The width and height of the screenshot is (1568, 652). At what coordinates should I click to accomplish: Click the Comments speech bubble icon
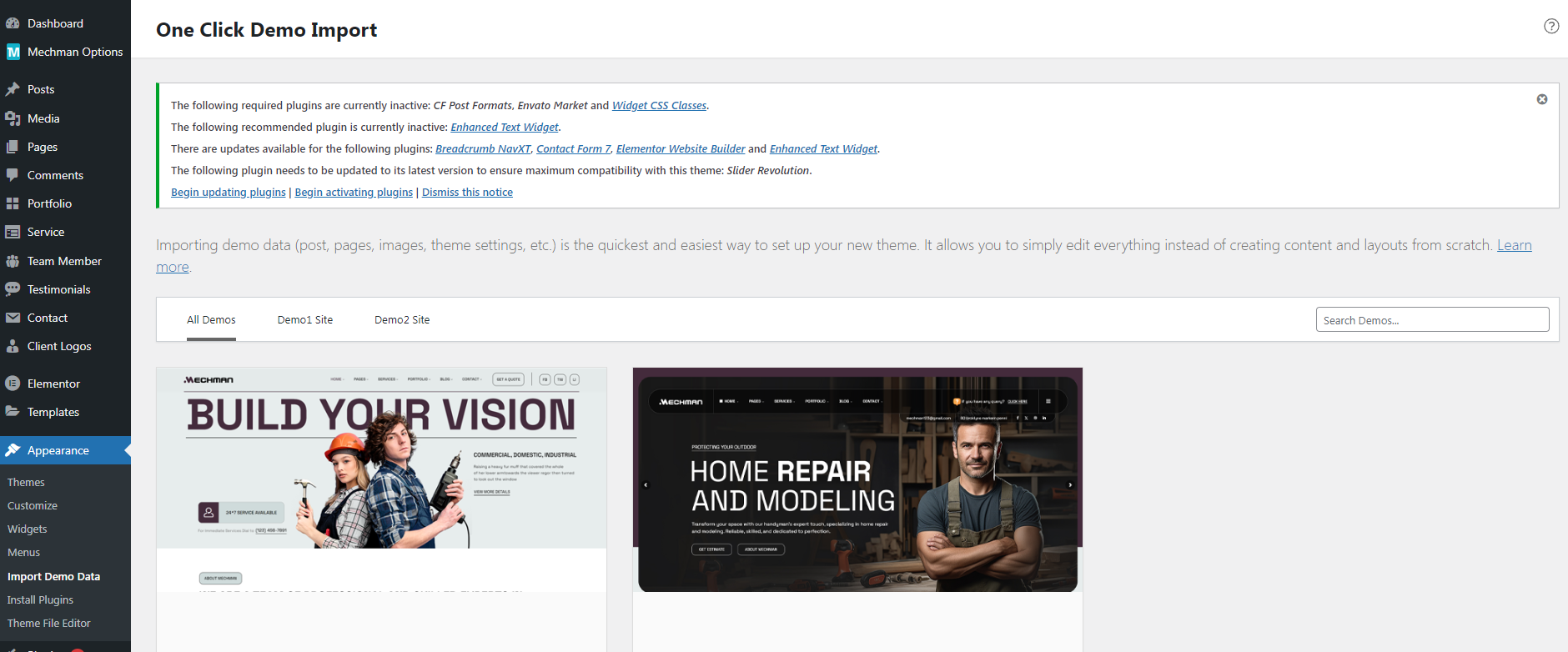click(13, 175)
